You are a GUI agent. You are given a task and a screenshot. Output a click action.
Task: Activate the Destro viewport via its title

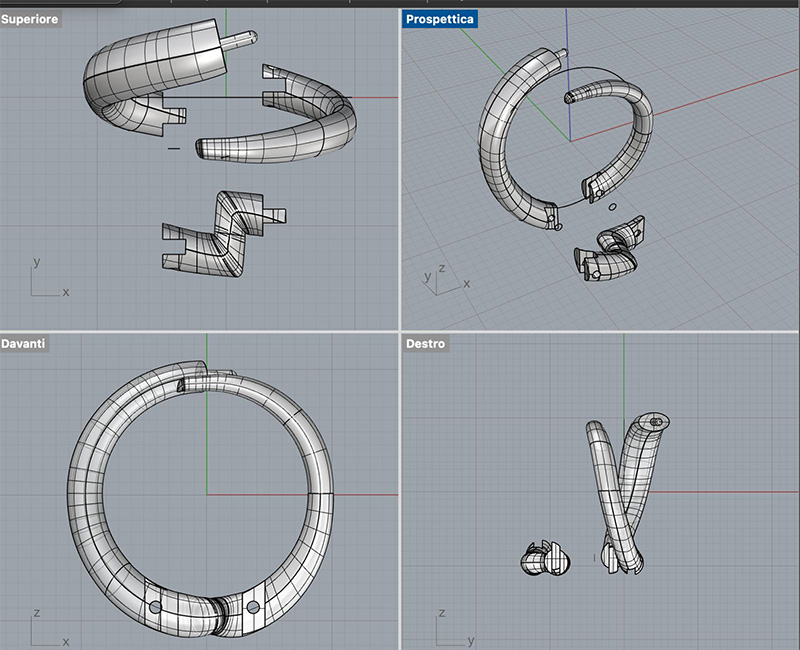point(424,343)
